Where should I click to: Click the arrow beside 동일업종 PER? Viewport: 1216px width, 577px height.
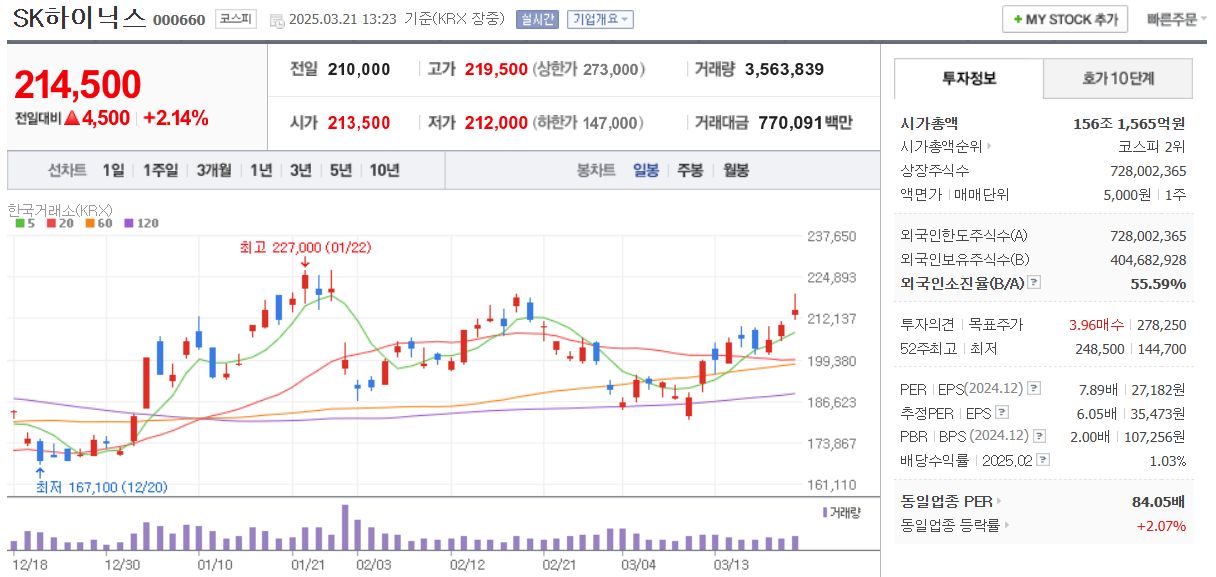998,501
